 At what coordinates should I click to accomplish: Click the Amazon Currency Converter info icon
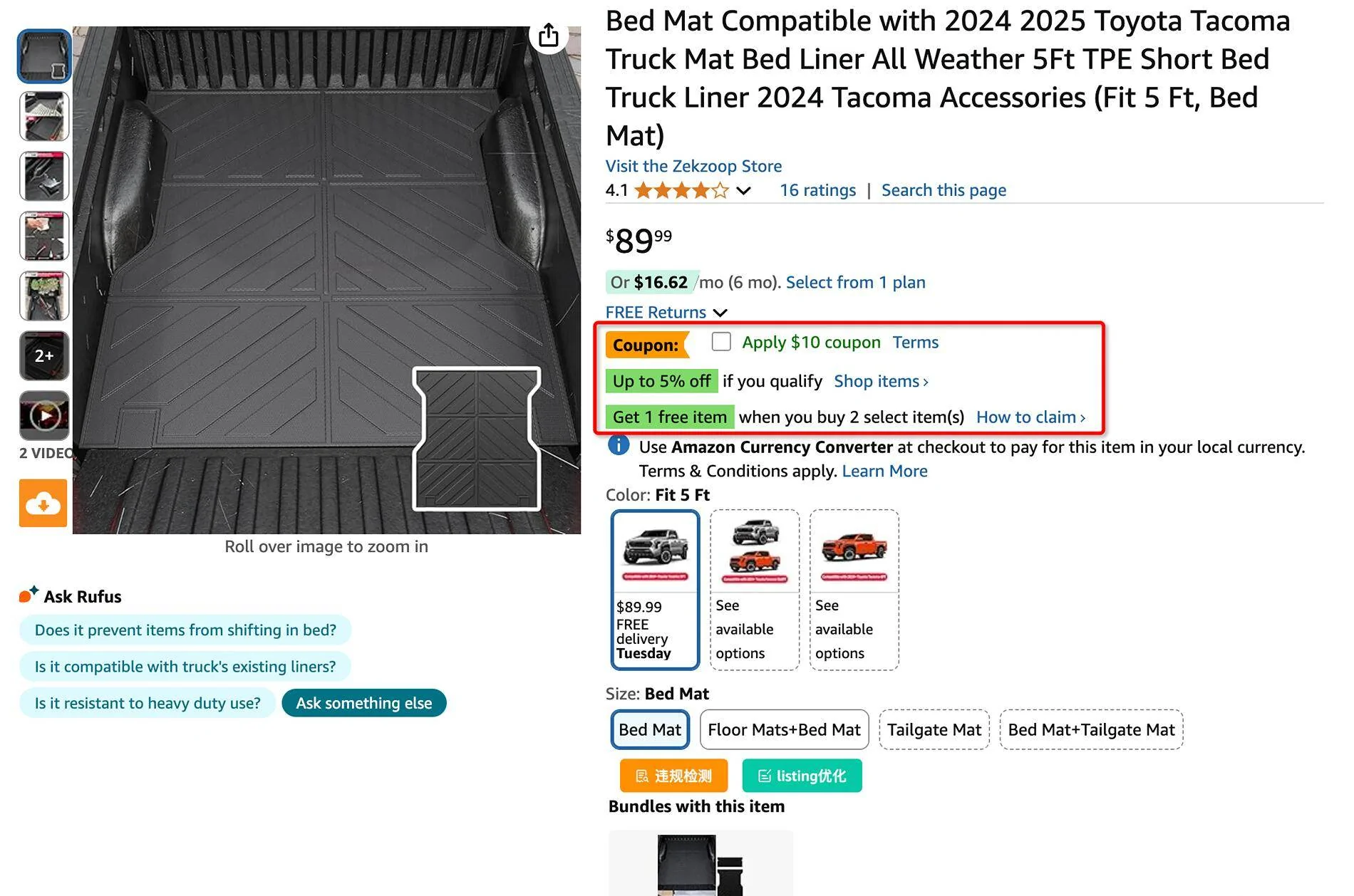pyautogui.click(x=618, y=446)
